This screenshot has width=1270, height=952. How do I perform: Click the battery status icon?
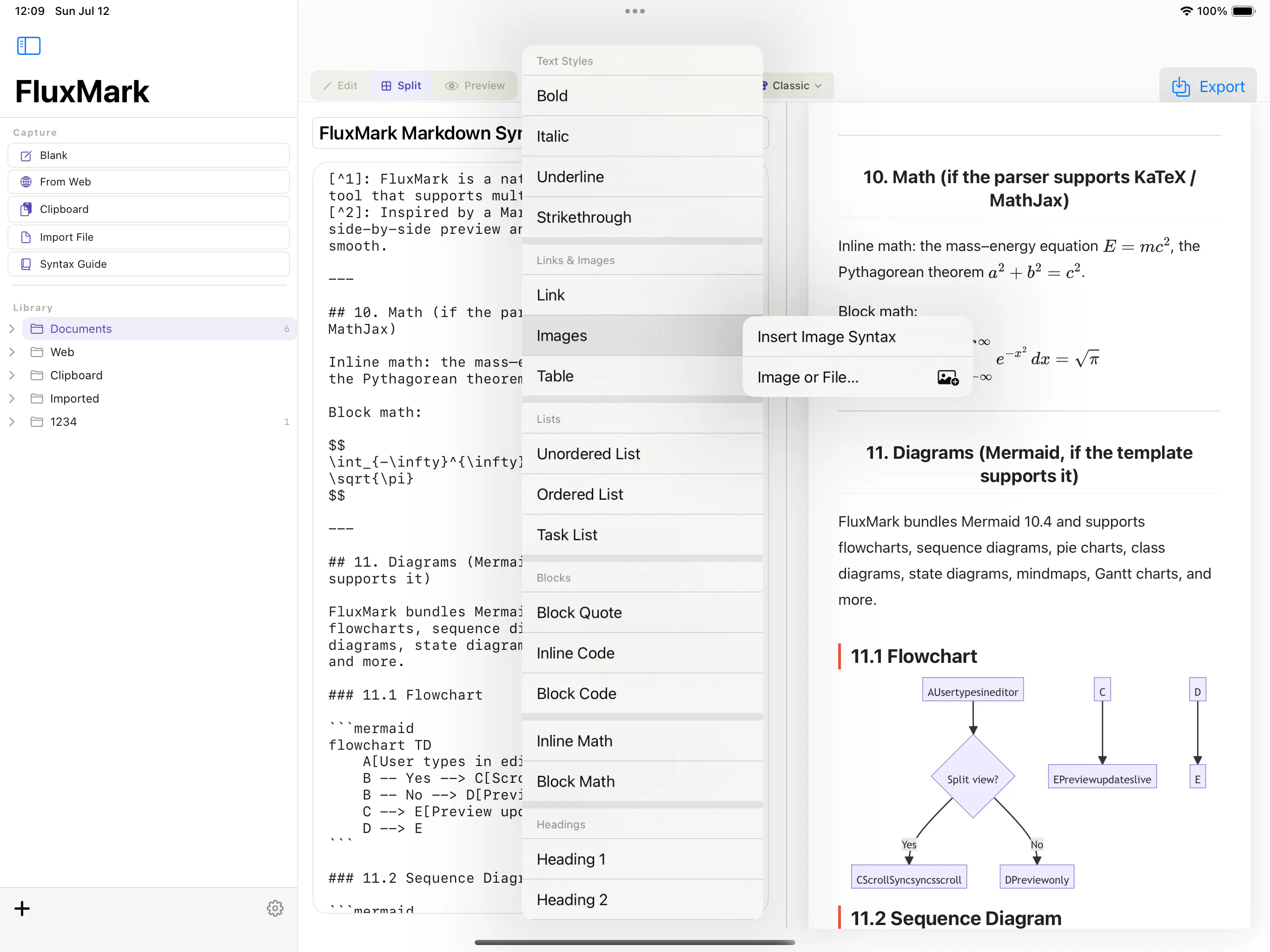(1244, 11)
